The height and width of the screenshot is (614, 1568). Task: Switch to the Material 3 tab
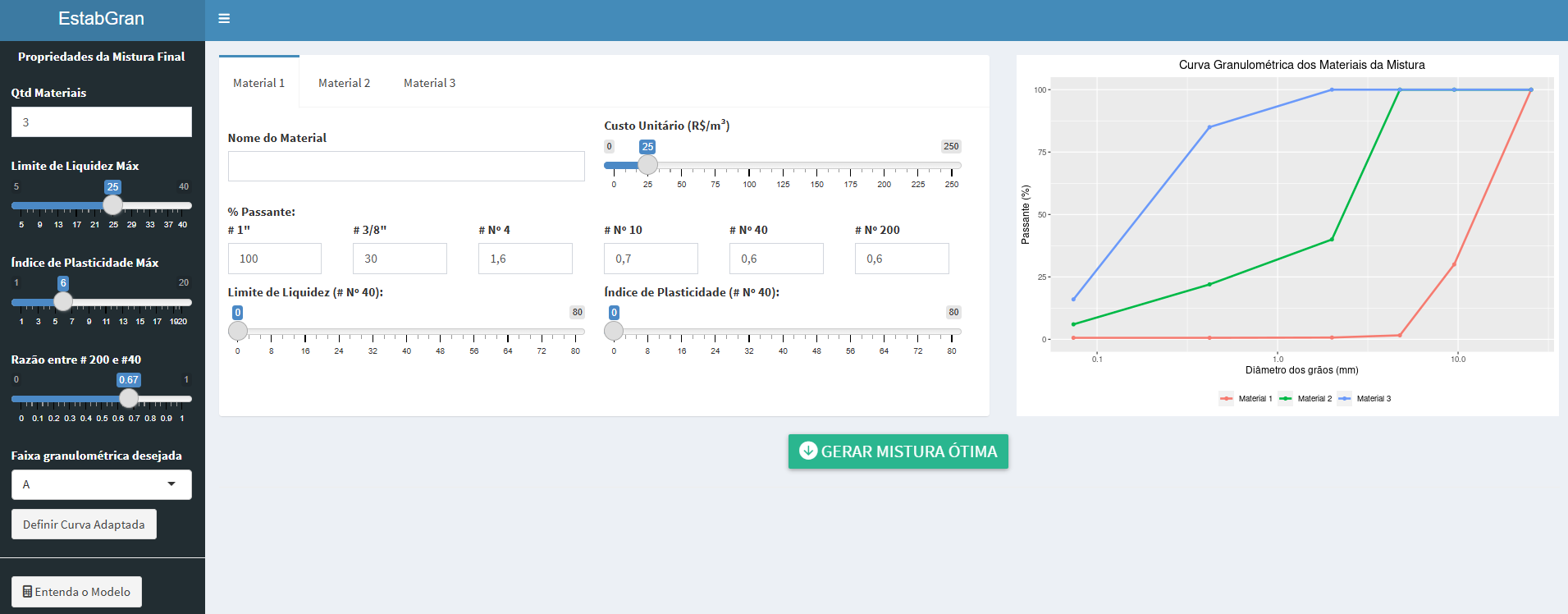(429, 83)
